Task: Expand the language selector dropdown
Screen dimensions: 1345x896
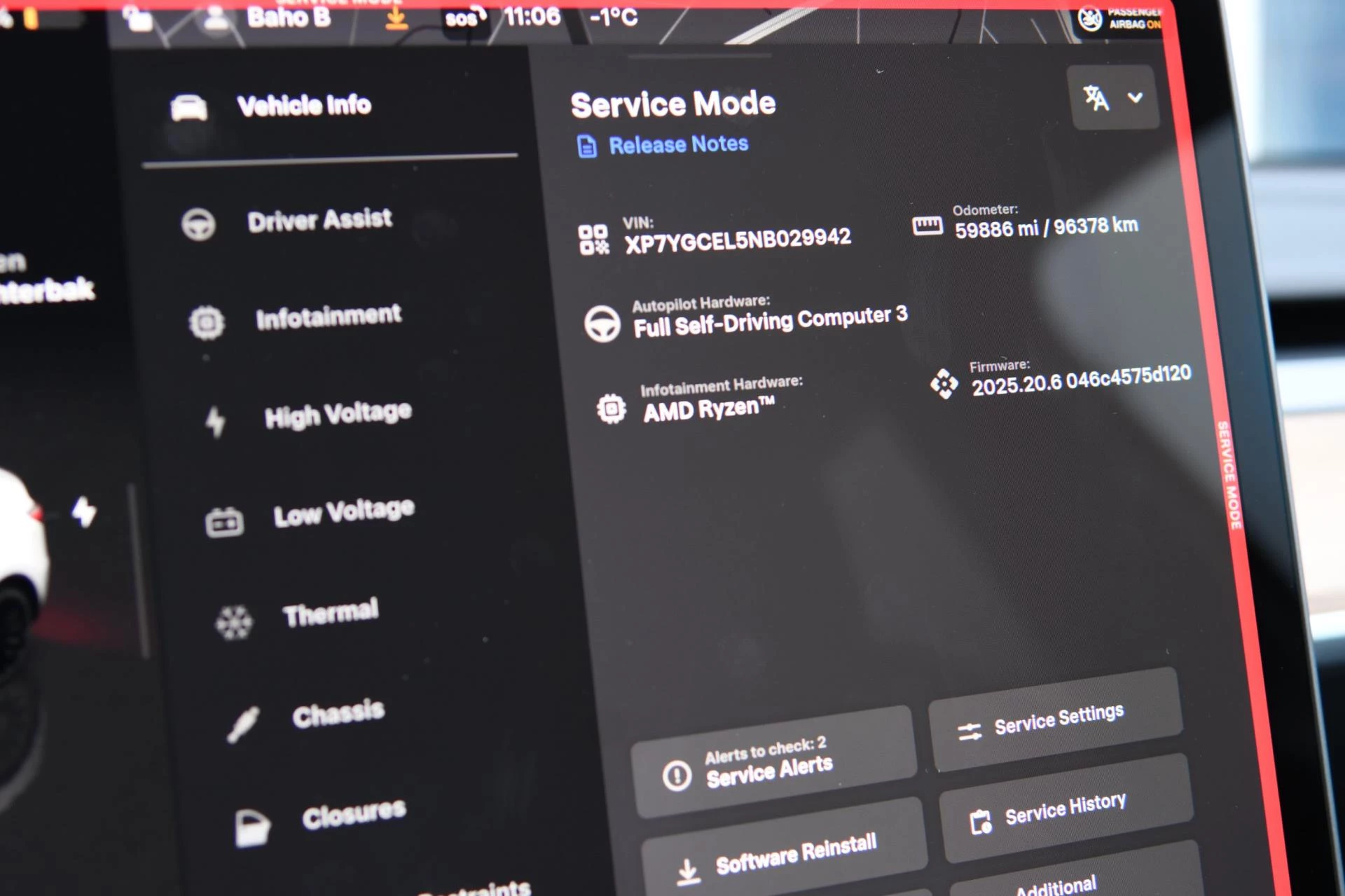Action: coord(1113,98)
